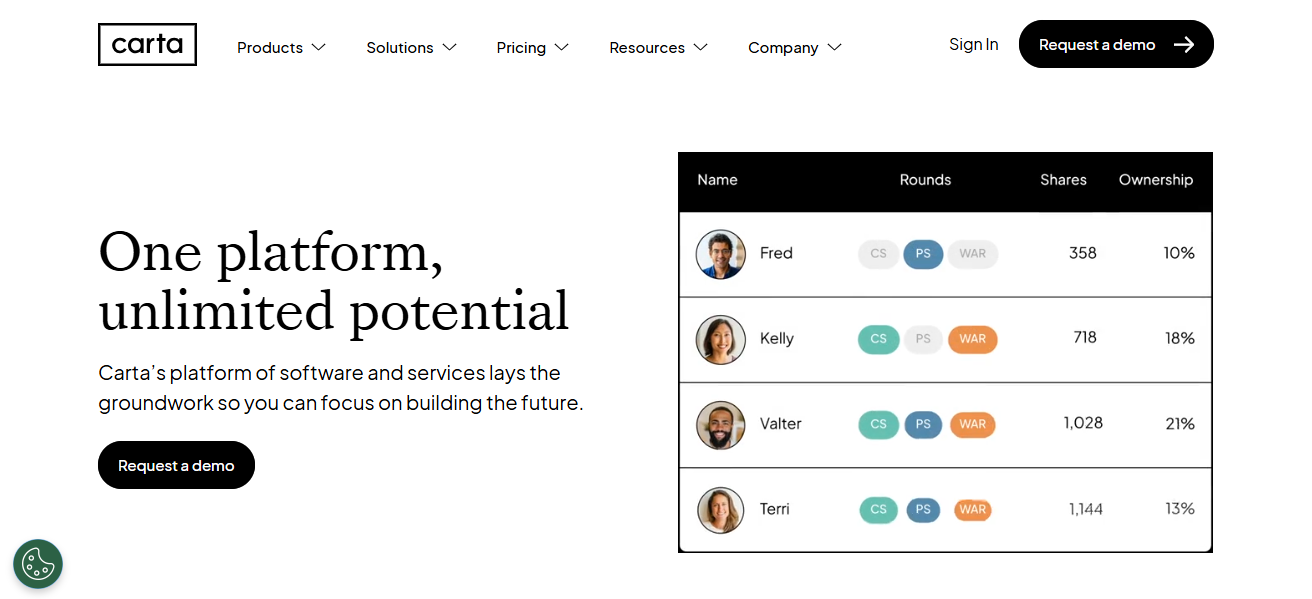Click the Shares column header
The image size is (1312, 599).
1063,180
